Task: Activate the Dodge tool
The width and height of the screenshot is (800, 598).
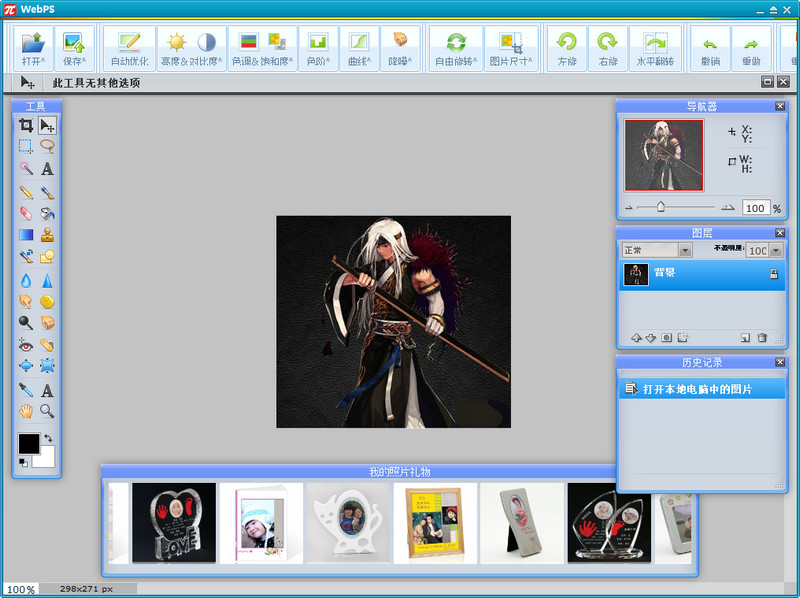Action: [x=26, y=322]
